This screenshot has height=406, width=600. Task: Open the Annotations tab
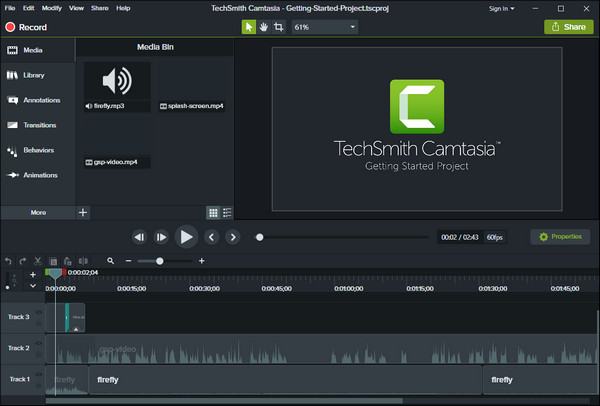38,100
